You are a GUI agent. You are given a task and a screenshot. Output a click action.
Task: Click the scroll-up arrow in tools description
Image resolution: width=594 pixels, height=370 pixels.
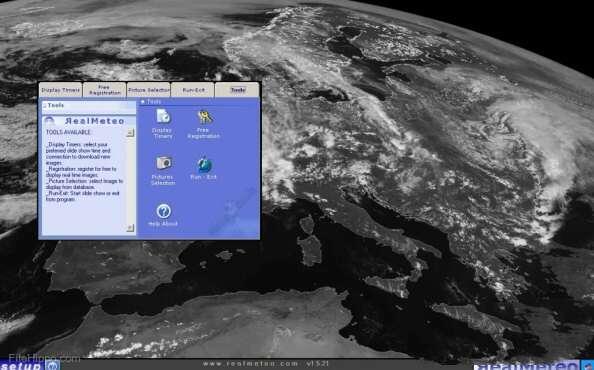coord(130,133)
